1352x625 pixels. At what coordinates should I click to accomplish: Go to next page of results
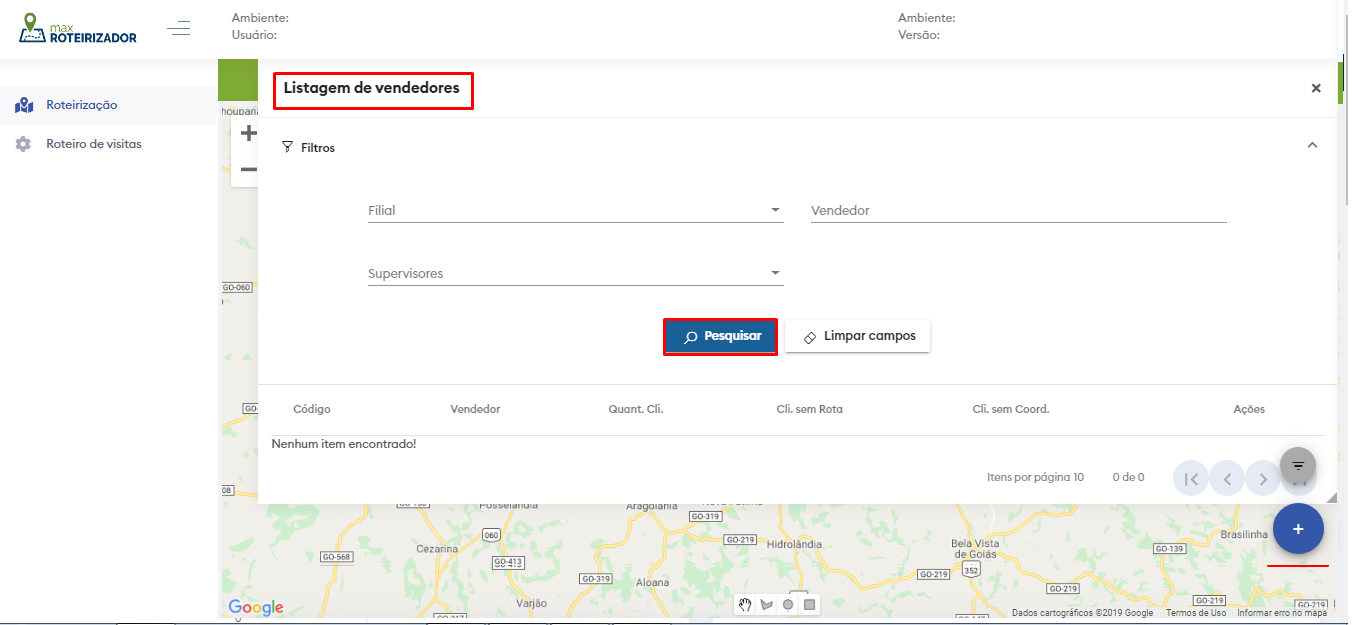1263,478
